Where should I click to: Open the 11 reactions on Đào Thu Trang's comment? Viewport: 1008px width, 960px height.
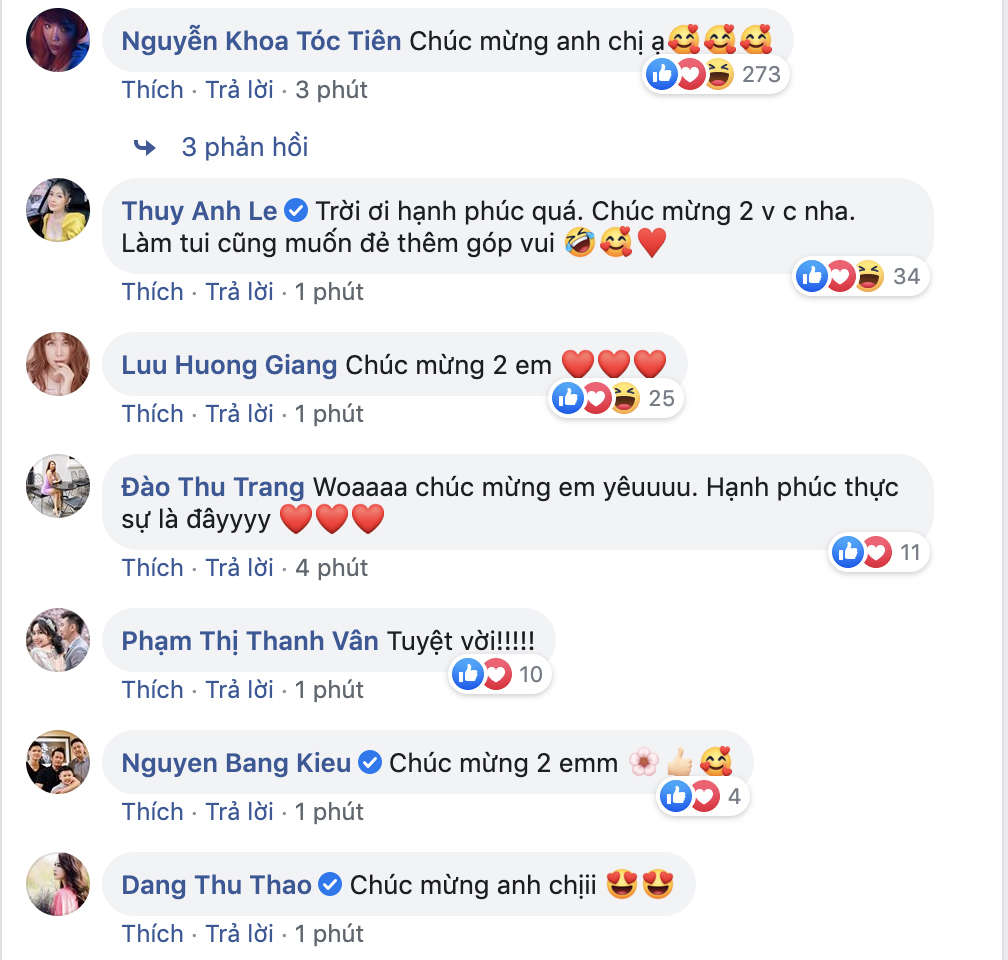click(x=879, y=552)
